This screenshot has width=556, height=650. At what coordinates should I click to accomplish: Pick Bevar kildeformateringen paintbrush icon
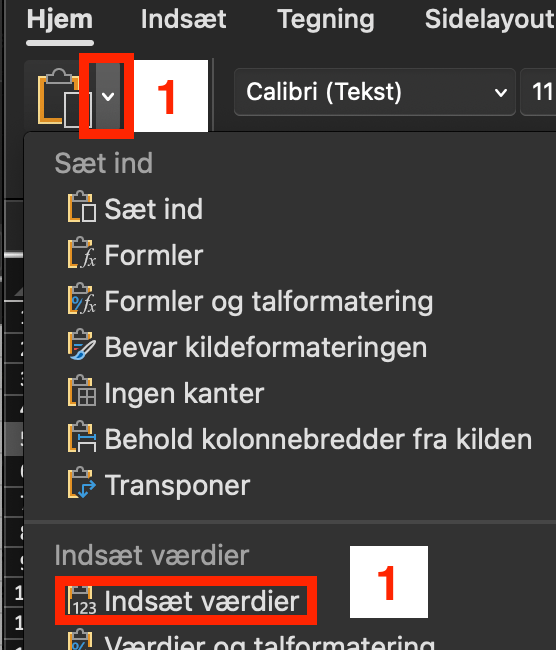tap(82, 345)
